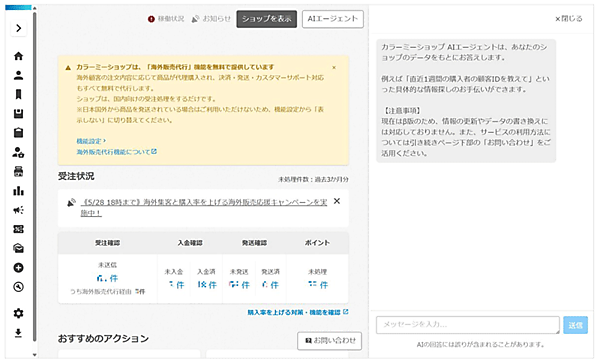This screenshot has height=364, width=600.
Task: Click the ショップを表示 button
Action: coord(267,19)
